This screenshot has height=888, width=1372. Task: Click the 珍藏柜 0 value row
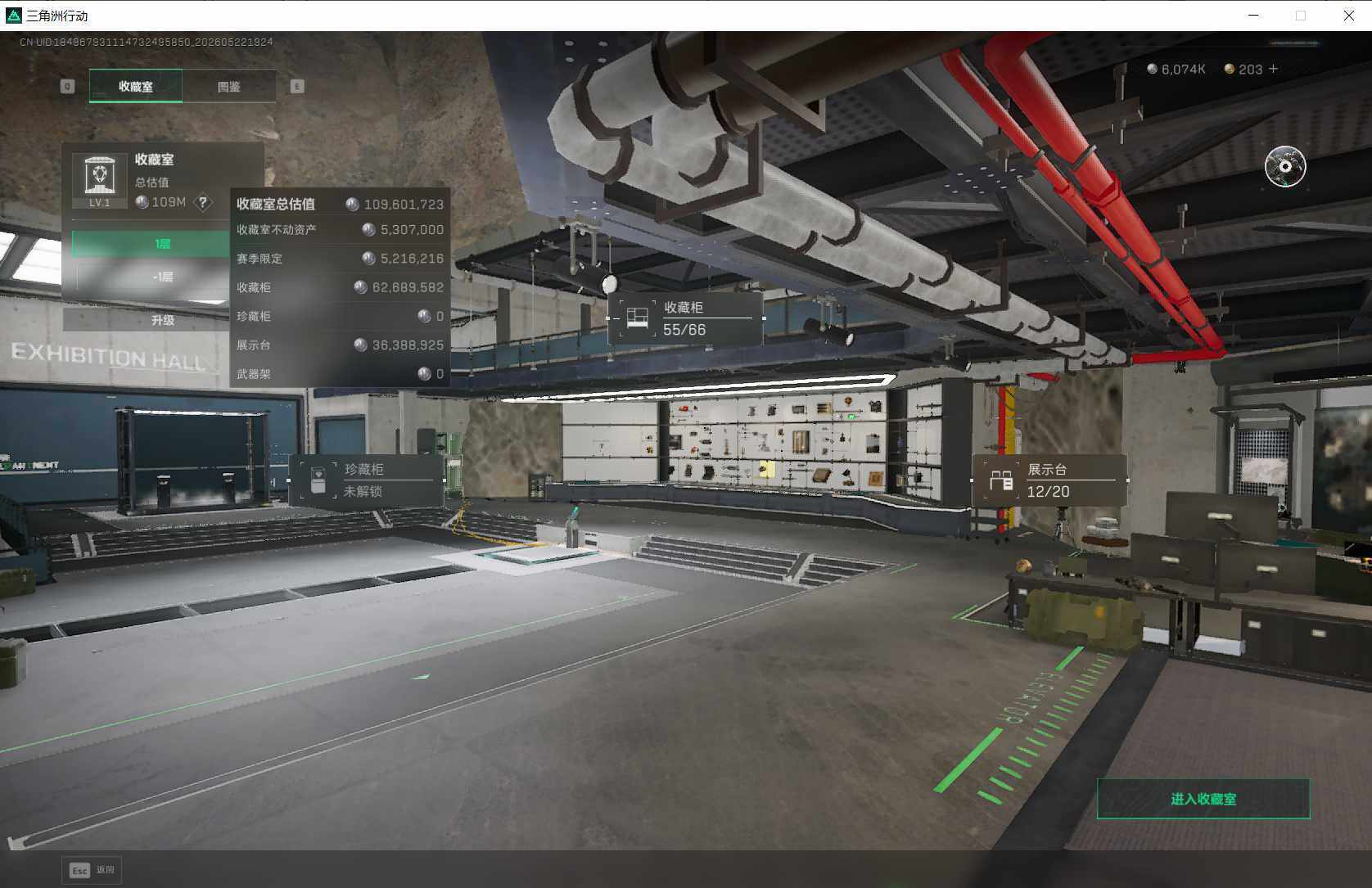coord(340,316)
